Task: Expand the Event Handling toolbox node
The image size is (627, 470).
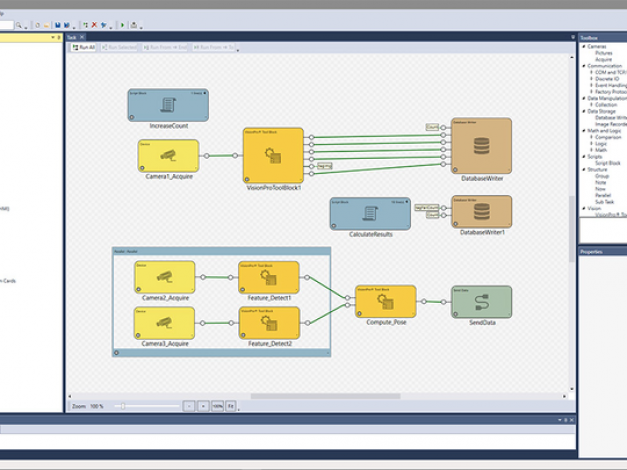Action: click(592, 86)
